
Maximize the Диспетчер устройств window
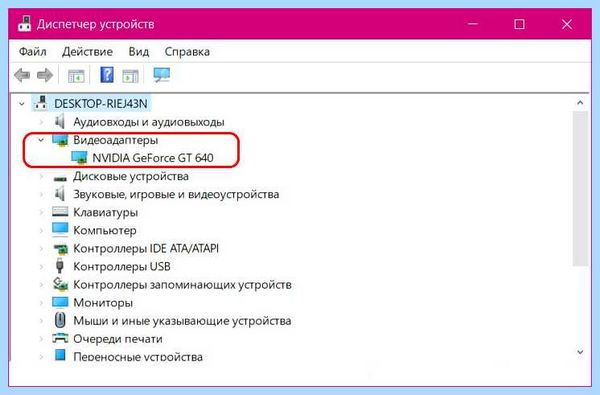pos(519,24)
